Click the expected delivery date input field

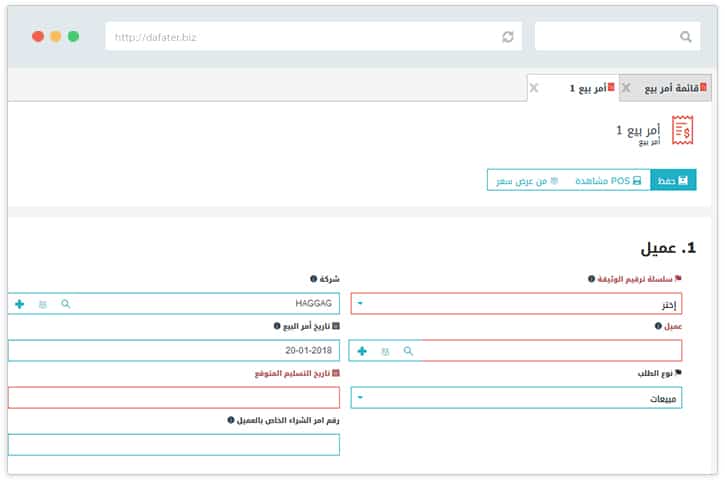[x=174, y=398]
